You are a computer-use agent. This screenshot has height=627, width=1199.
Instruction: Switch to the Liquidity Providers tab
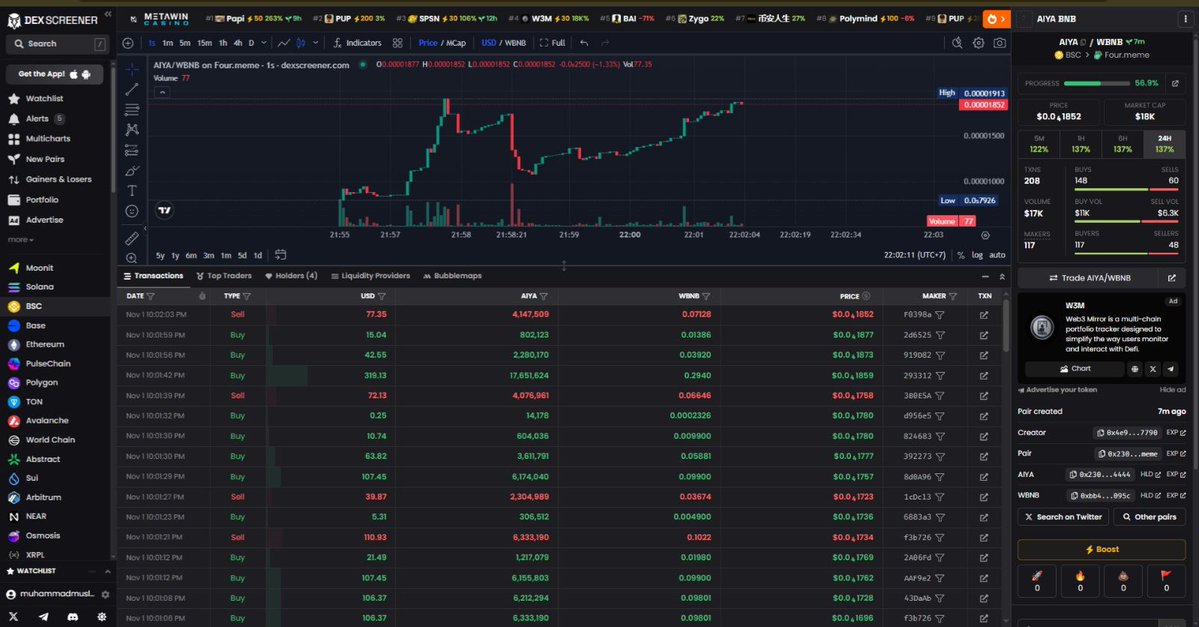(370, 276)
